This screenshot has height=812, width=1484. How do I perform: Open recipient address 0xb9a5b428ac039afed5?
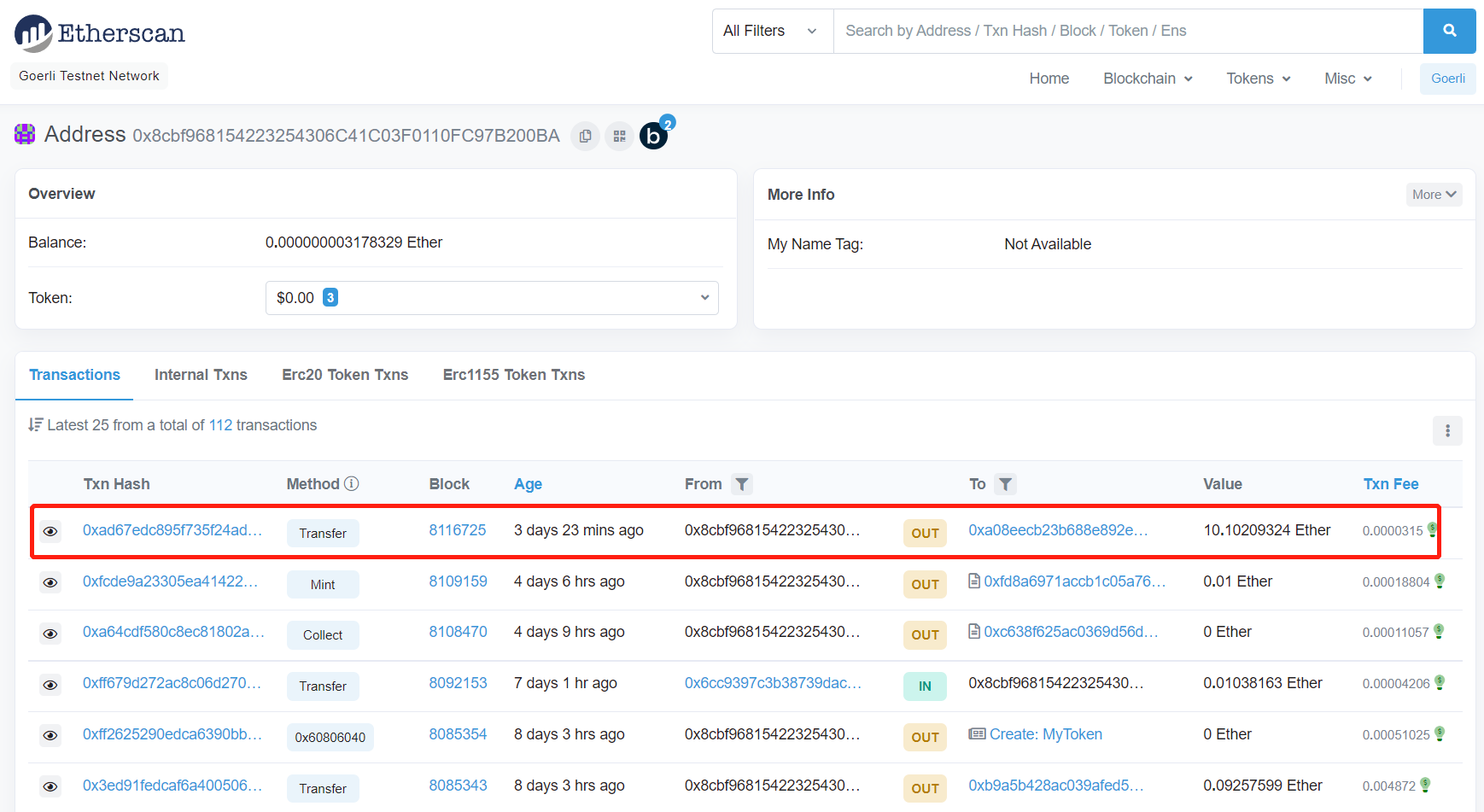(1055, 786)
